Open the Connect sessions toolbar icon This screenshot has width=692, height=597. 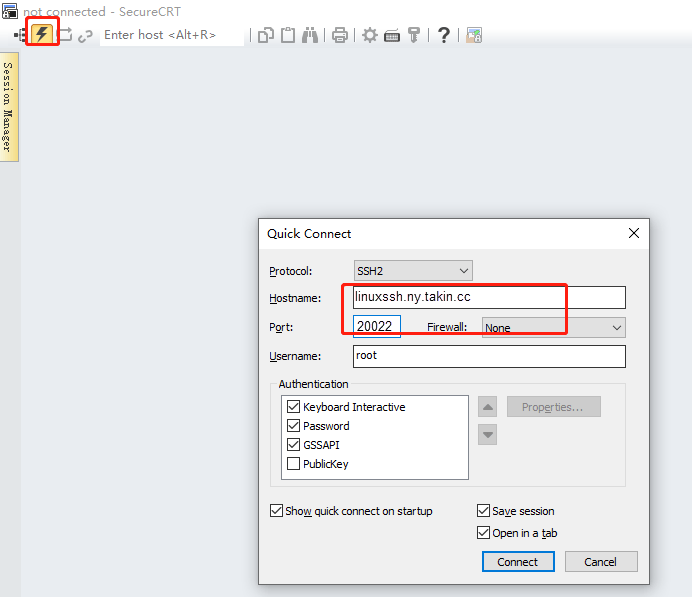pyautogui.click(x=20, y=34)
